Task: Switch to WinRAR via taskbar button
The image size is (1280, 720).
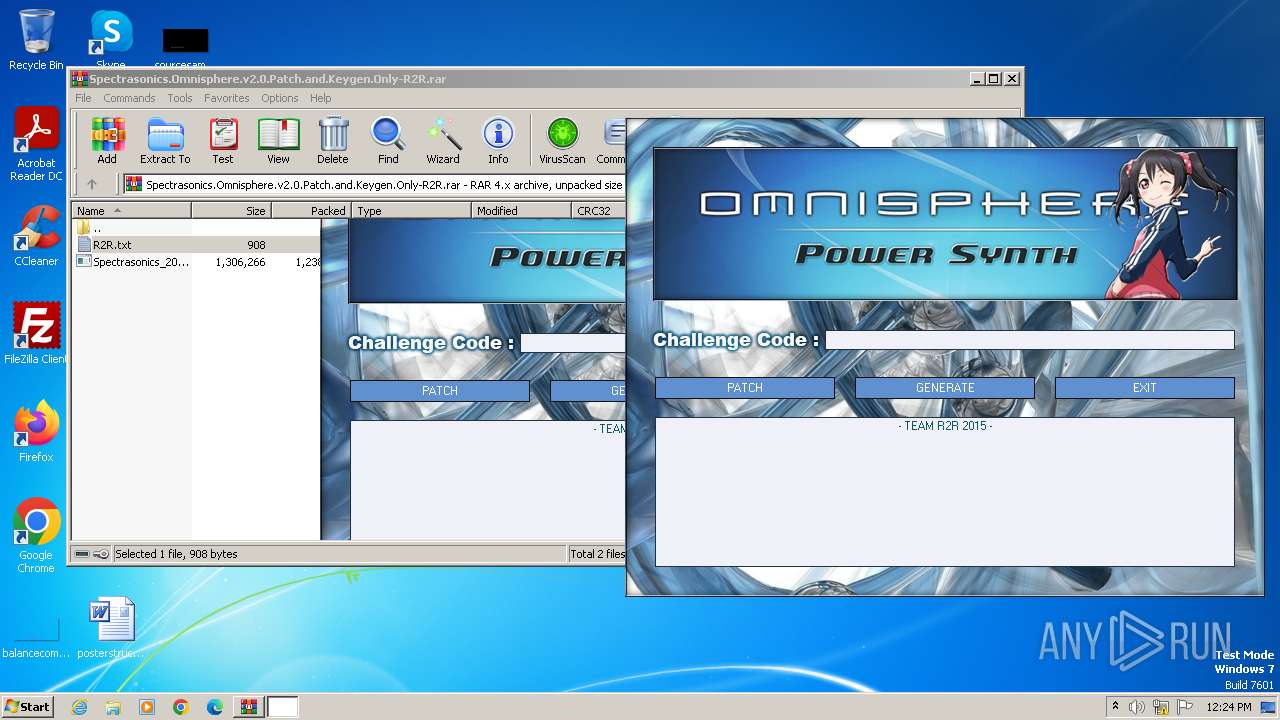Action: (249, 707)
